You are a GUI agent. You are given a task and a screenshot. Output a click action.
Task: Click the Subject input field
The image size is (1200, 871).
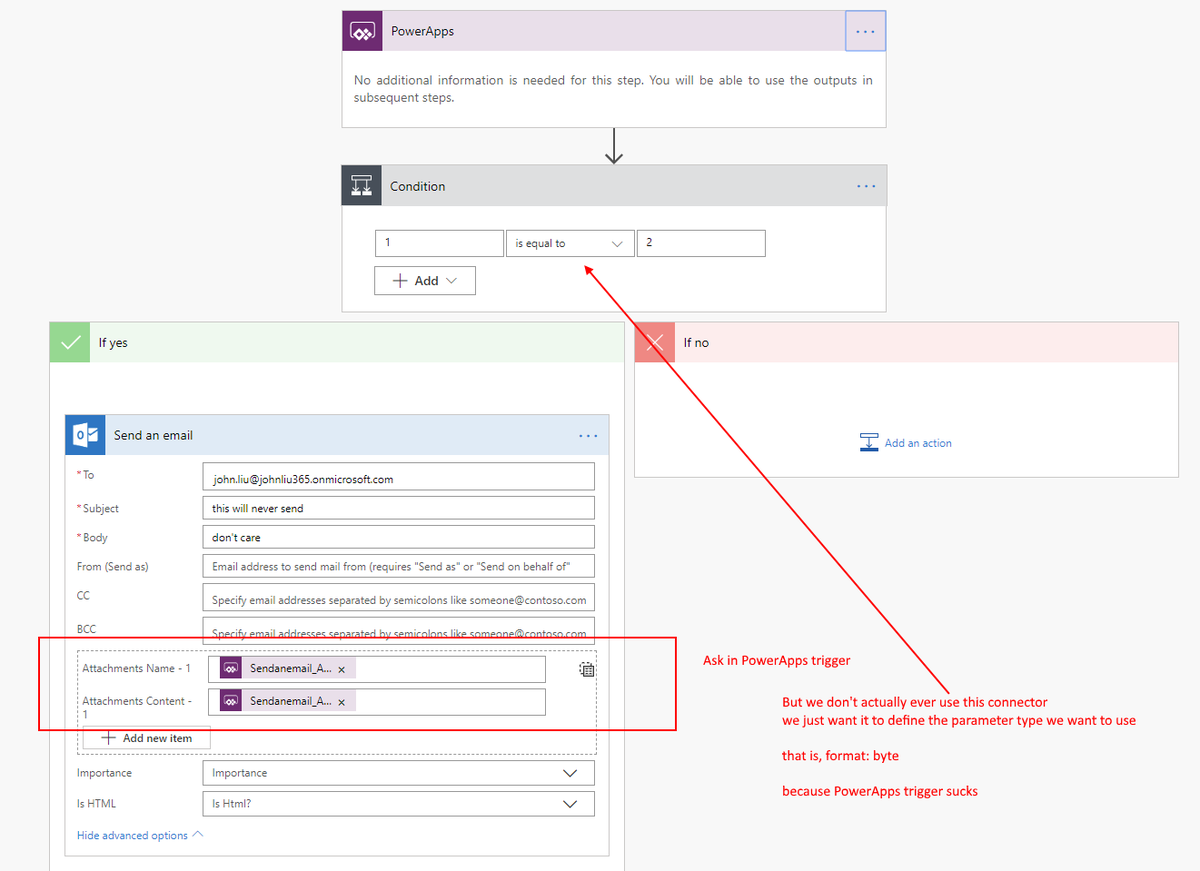pos(397,508)
